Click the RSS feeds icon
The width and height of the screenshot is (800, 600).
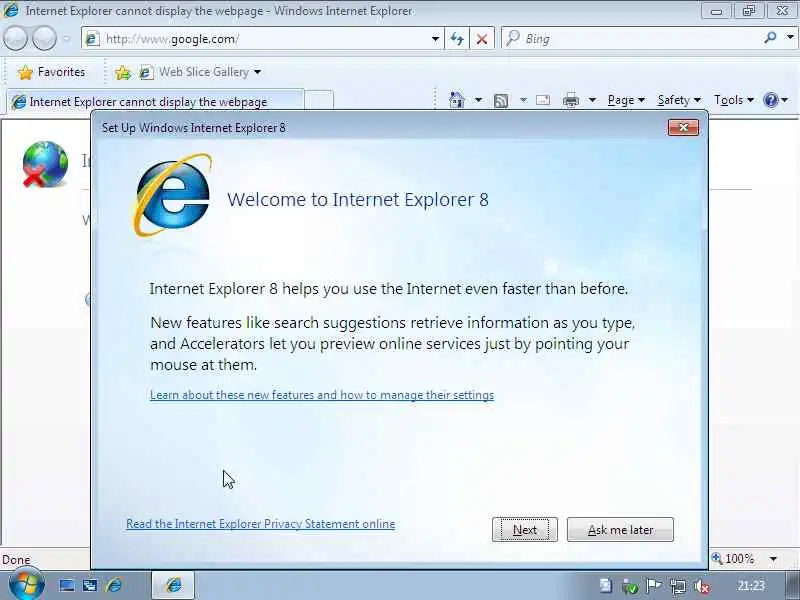pos(501,101)
